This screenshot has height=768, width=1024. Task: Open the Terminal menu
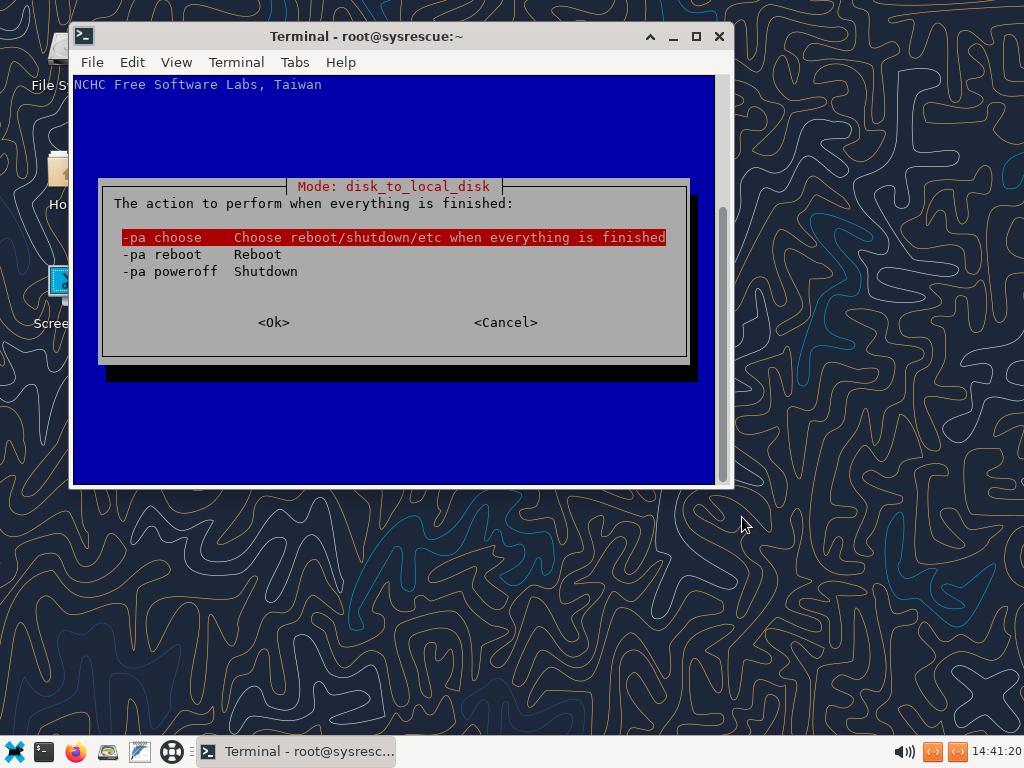(x=236, y=62)
